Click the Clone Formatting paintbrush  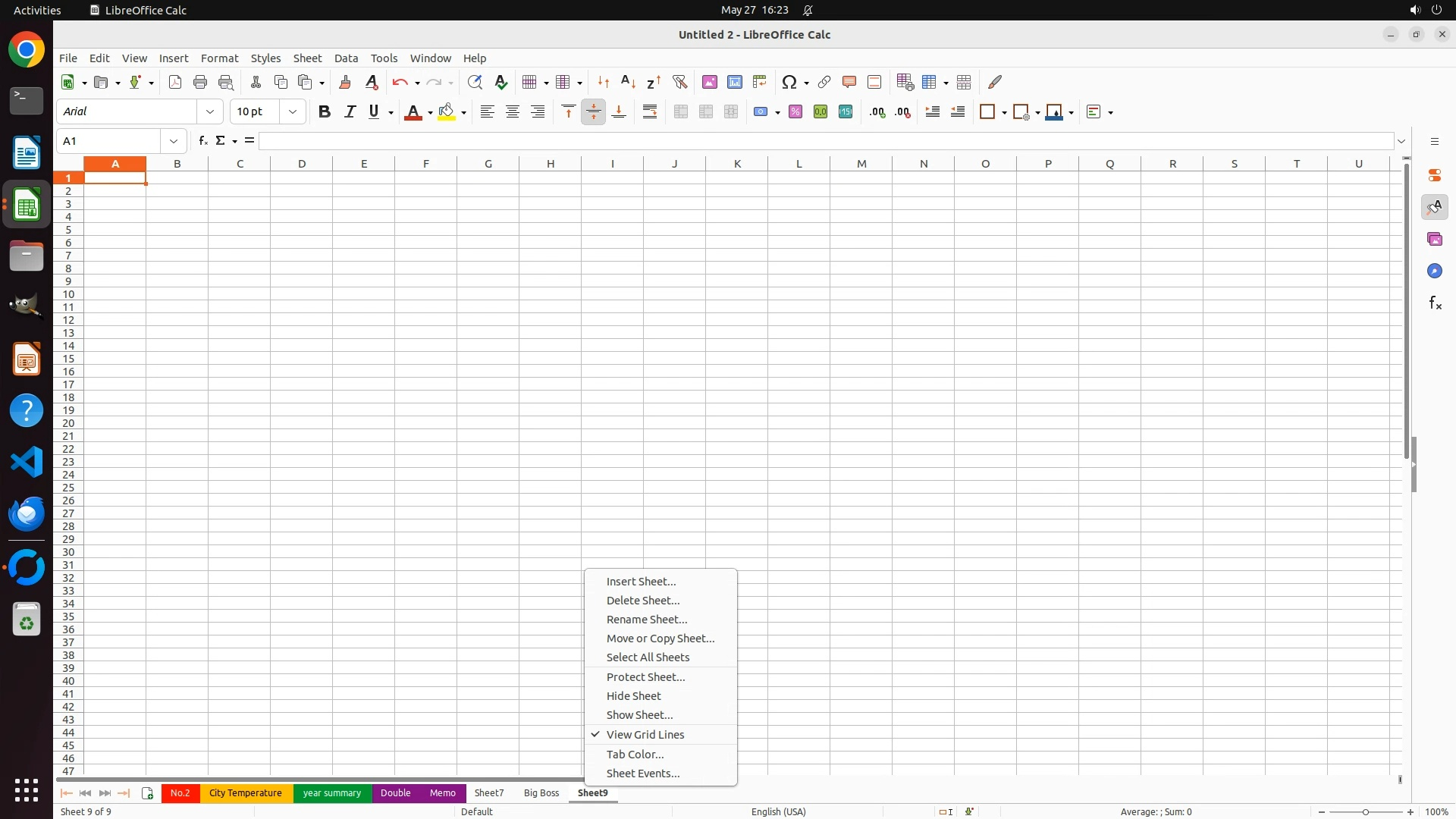pyautogui.click(x=345, y=82)
